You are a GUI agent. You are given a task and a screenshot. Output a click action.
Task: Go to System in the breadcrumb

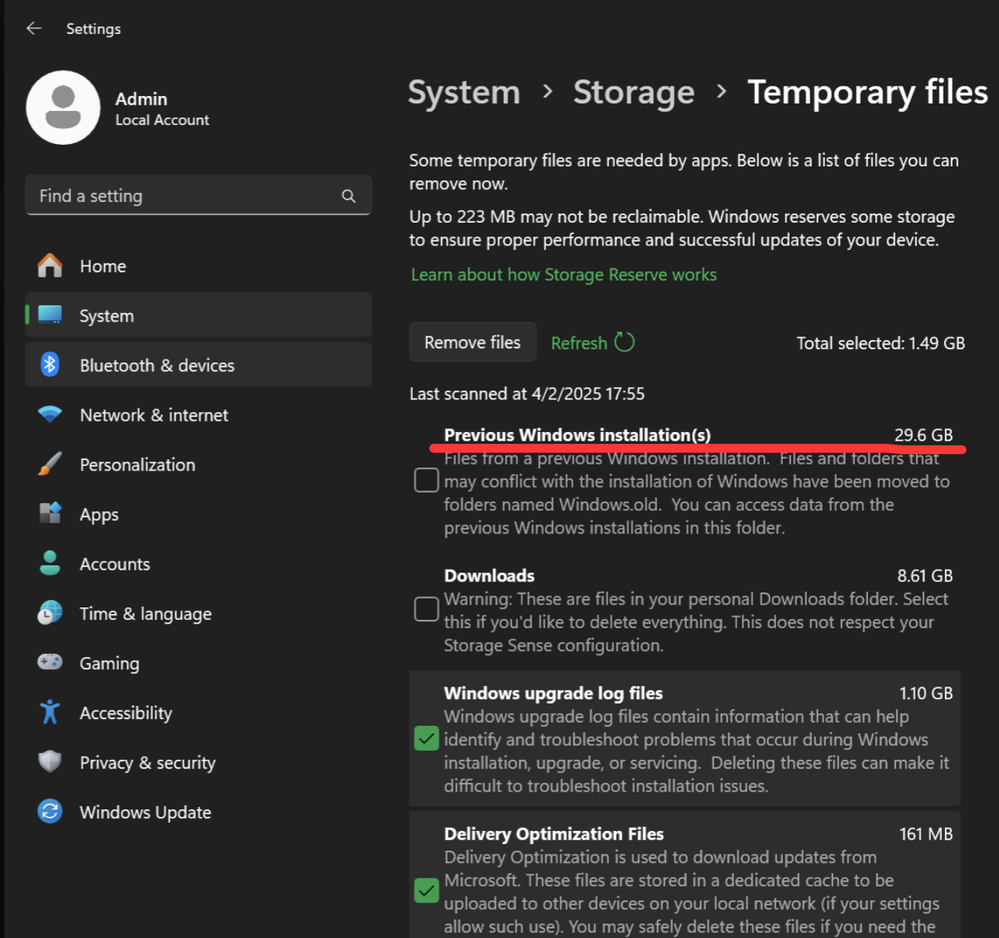pyautogui.click(x=464, y=93)
